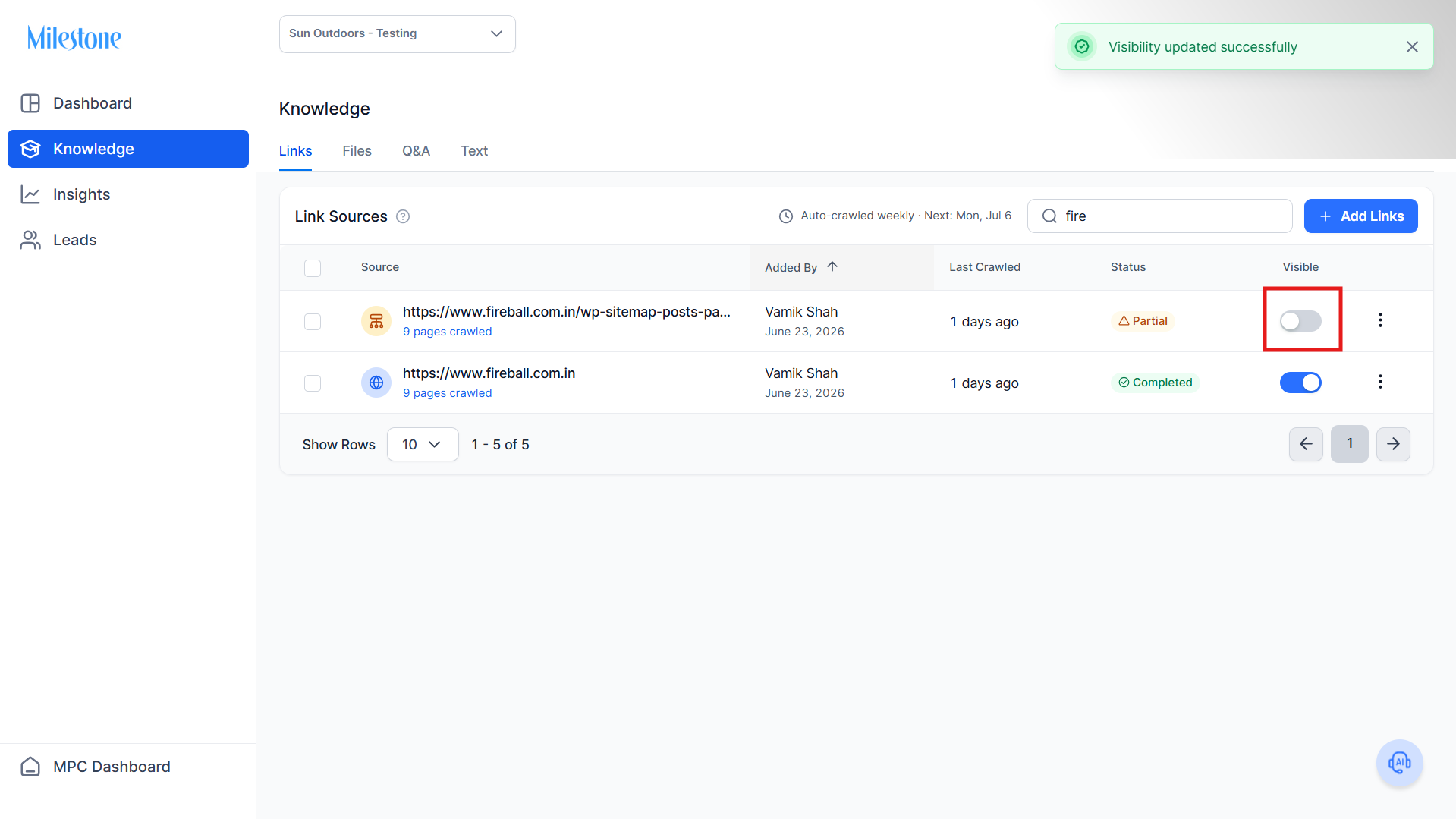Check the wp-sitemap-posts row checkbox
Viewport: 1456px width, 819px height.
(313, 322)
